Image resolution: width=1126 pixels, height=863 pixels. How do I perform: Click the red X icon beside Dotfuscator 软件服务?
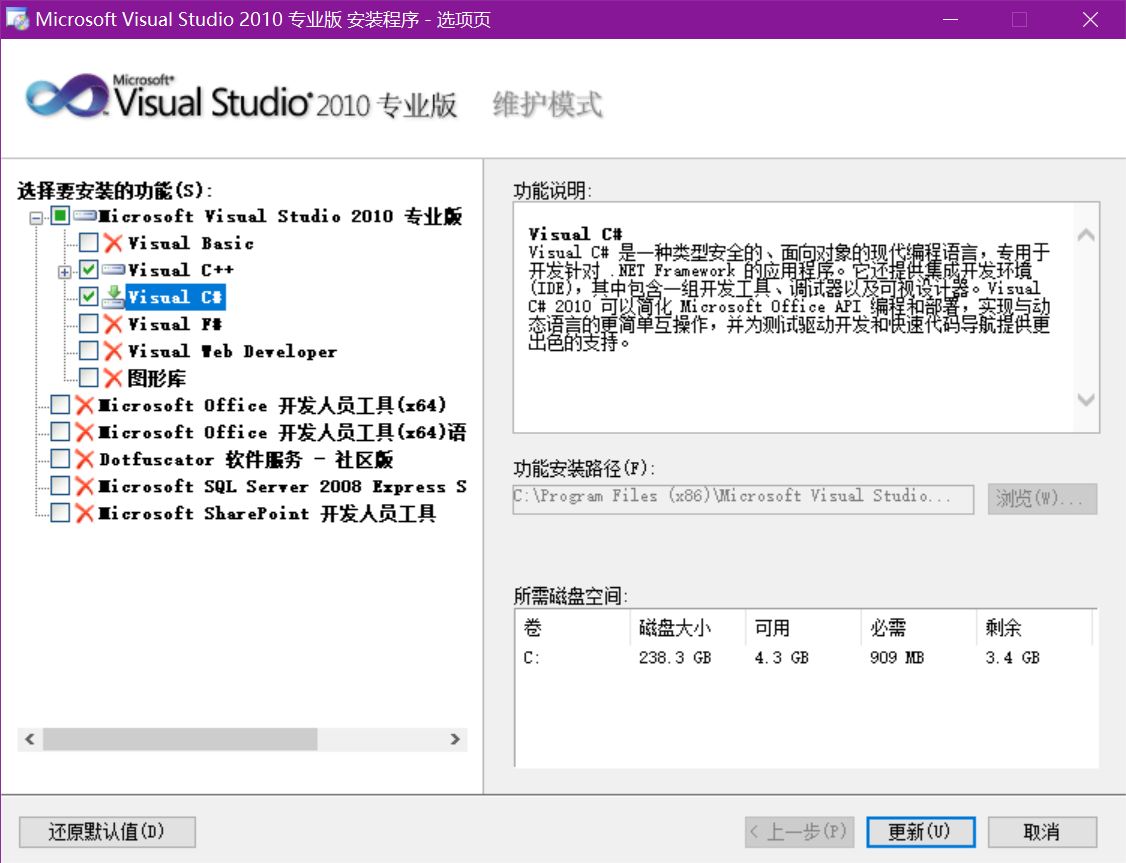pyautogui.click(x=85, y=459)
